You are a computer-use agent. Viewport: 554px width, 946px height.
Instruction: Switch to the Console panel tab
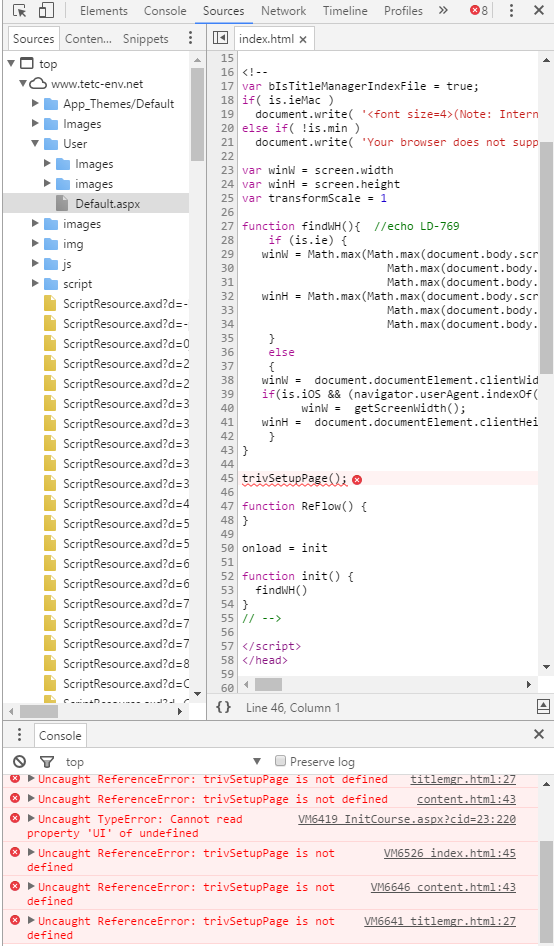pyautogui.click(x=165, y=11)
